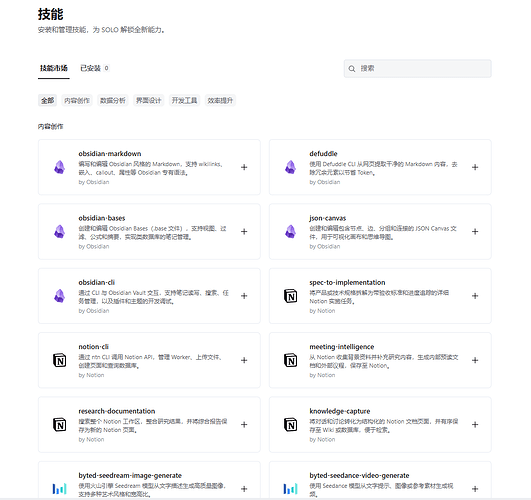
Task: Click the Notion logo on knowledge-capture card
Action: (291, 424)
